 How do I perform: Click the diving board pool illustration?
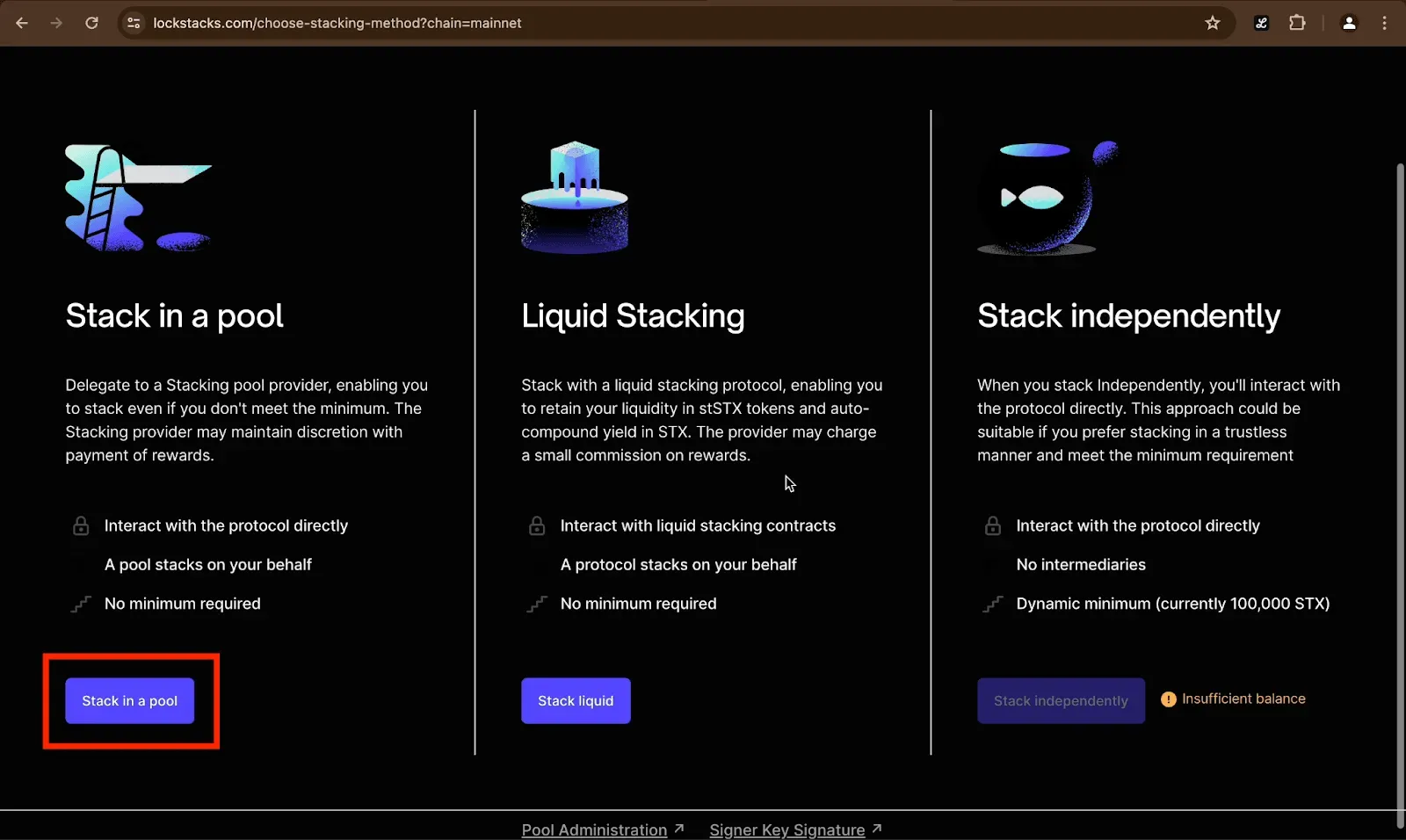139,198
